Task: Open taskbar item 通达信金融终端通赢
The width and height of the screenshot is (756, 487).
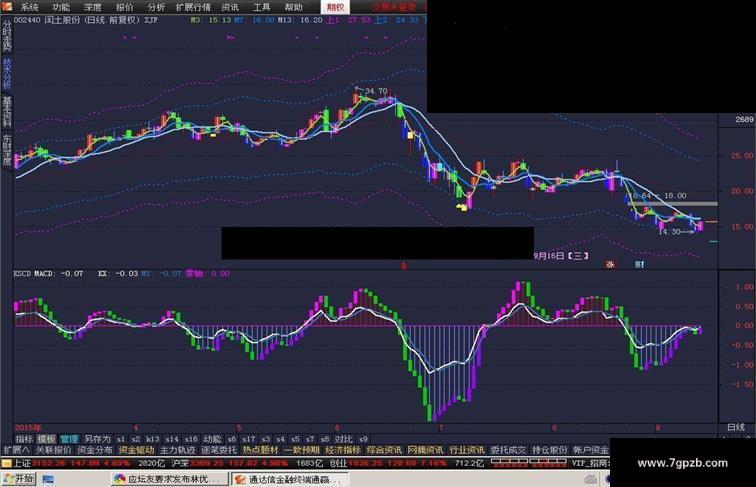Action: pos(289,479)
